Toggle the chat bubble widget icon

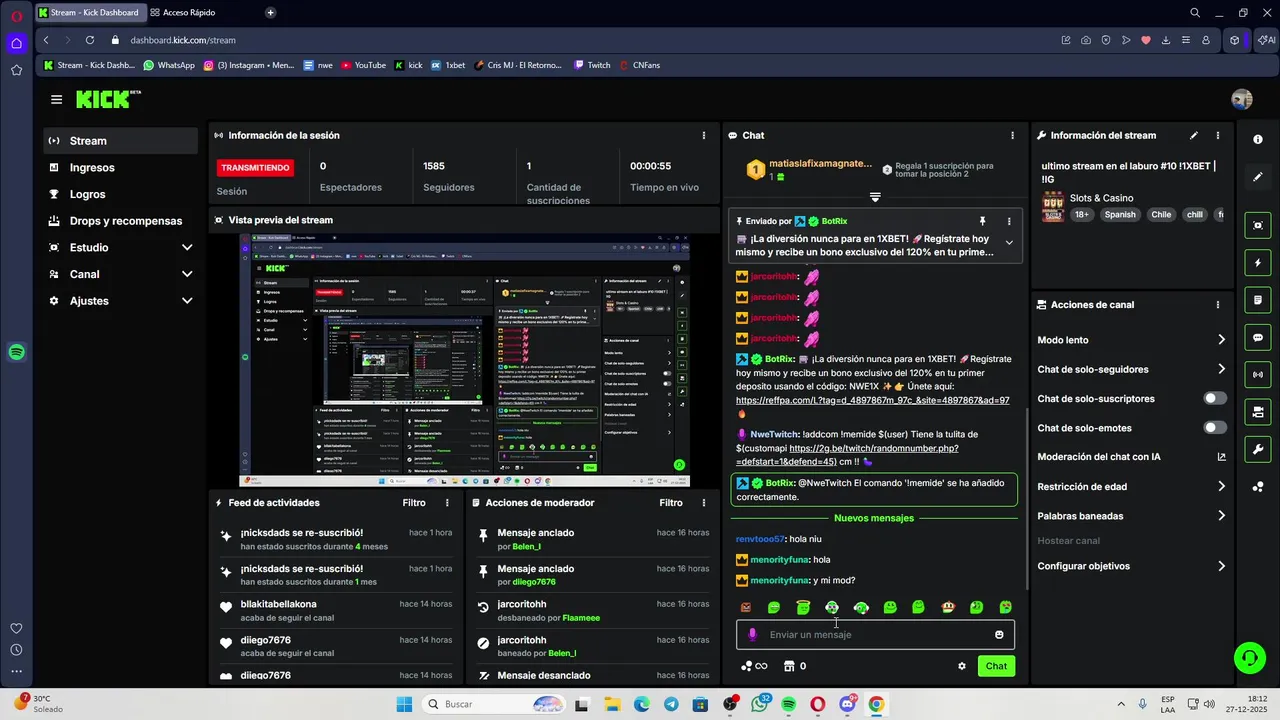tap(1258, 338)
